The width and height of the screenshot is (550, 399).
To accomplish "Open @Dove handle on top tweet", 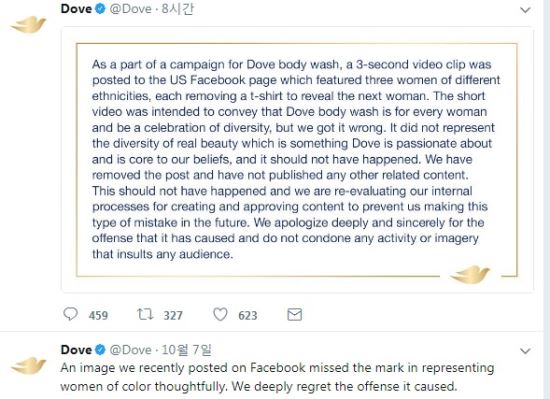I will pyautogui.click(x=130, y=9).
